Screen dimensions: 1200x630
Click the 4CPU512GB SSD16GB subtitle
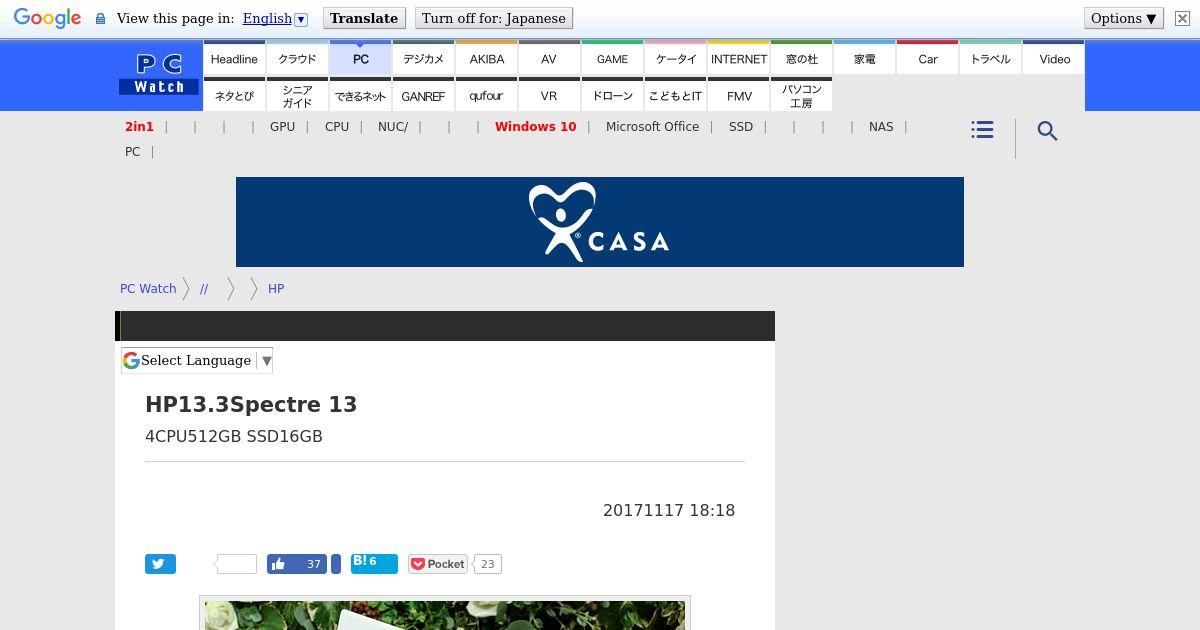tap(234, 436)
